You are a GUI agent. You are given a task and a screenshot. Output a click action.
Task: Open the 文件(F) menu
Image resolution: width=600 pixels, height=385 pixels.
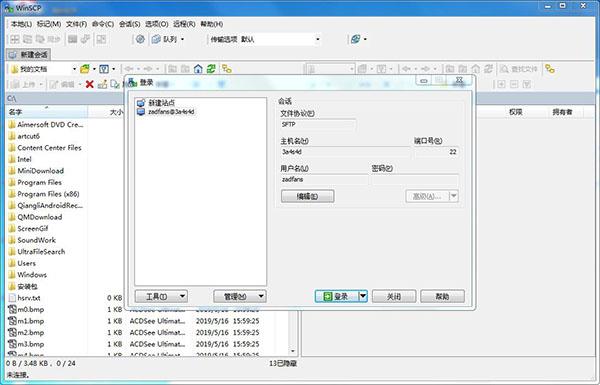(76, 24)
